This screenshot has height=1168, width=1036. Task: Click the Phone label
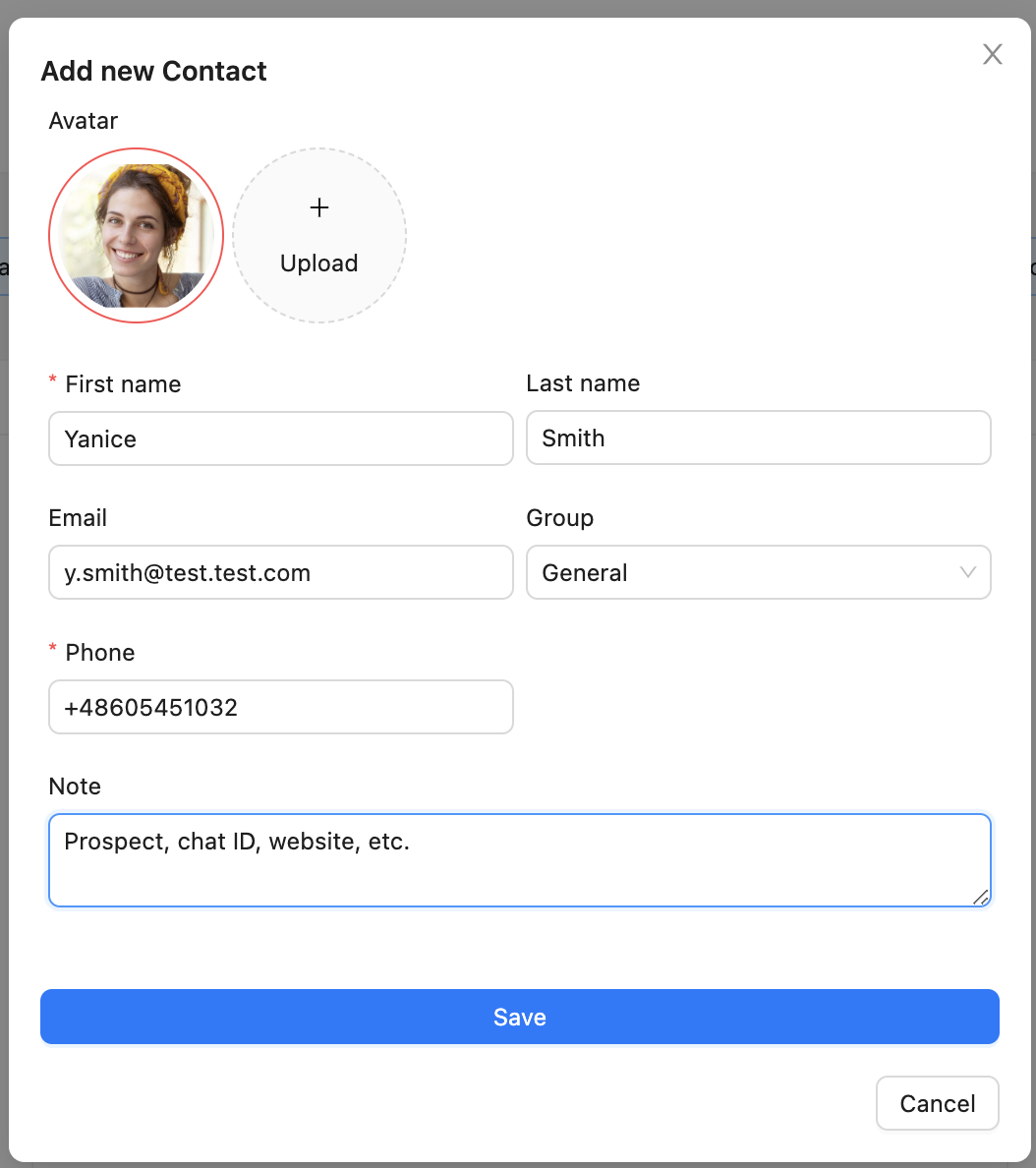coord(99,653)
